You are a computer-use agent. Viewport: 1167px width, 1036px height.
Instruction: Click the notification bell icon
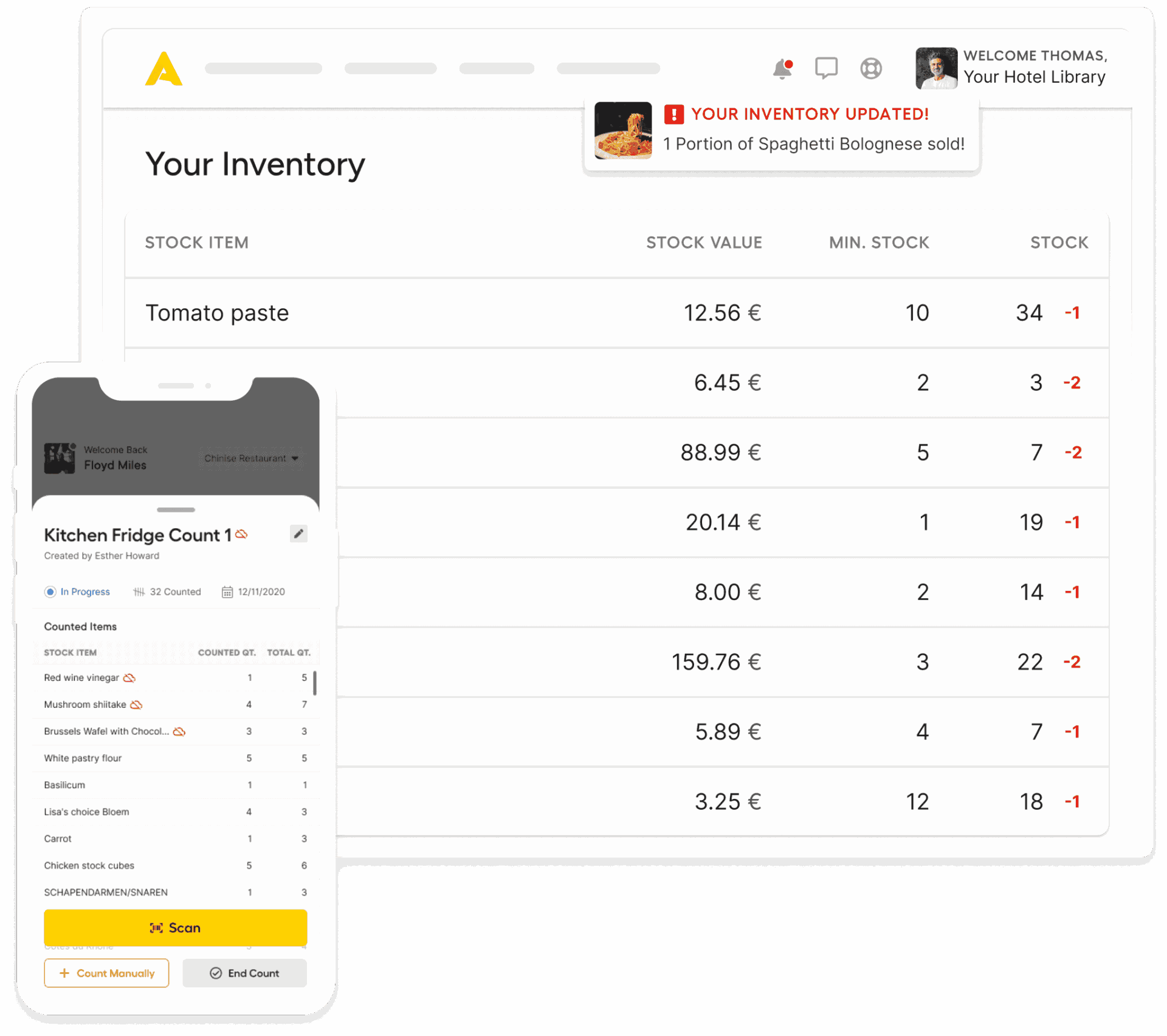pyautogui.click(x=782, y=69)
